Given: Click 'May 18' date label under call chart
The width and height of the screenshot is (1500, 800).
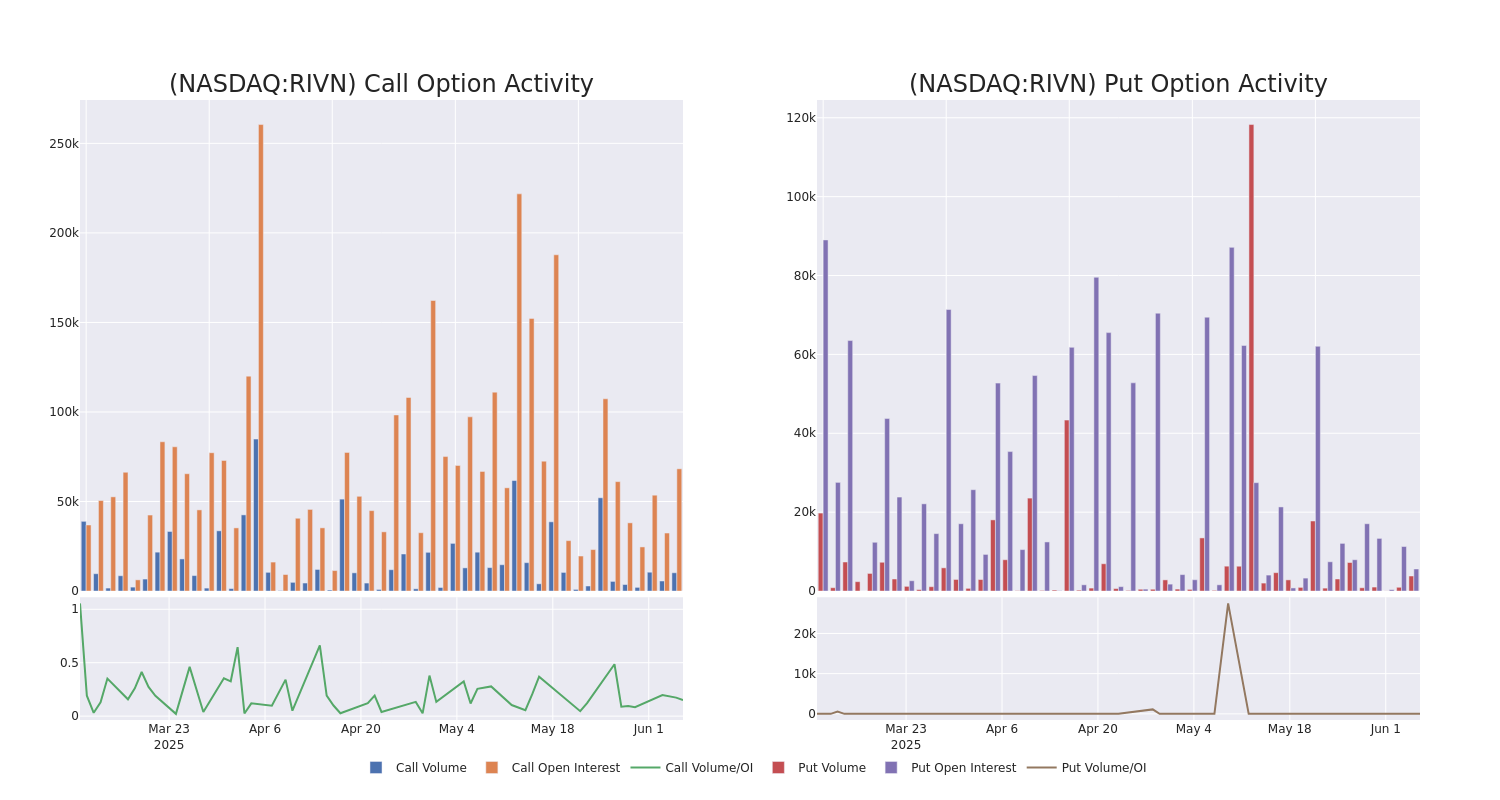Looking at the screenshot, I should [553, 729].
